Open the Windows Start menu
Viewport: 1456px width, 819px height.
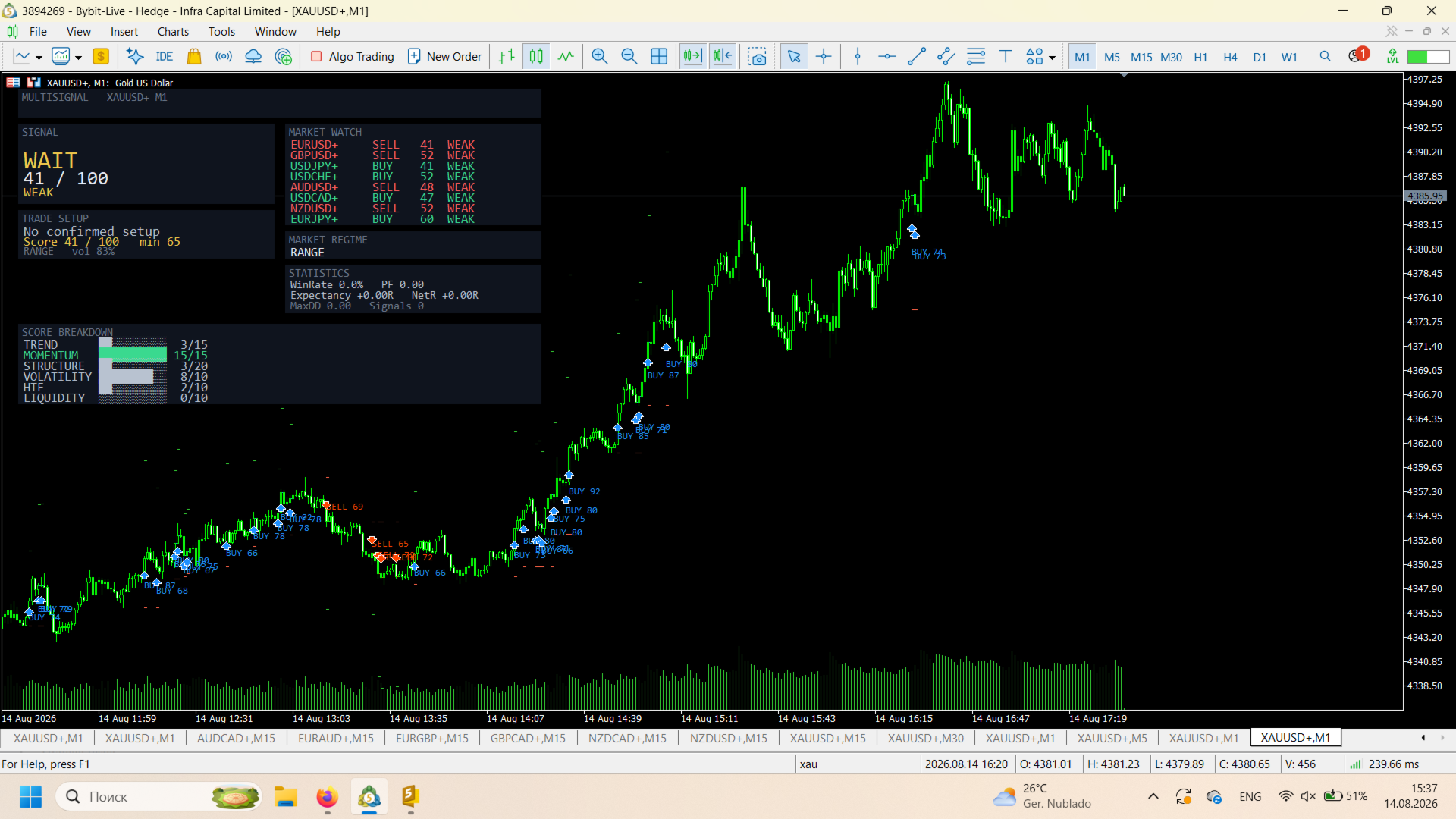(x=30, y=796)
